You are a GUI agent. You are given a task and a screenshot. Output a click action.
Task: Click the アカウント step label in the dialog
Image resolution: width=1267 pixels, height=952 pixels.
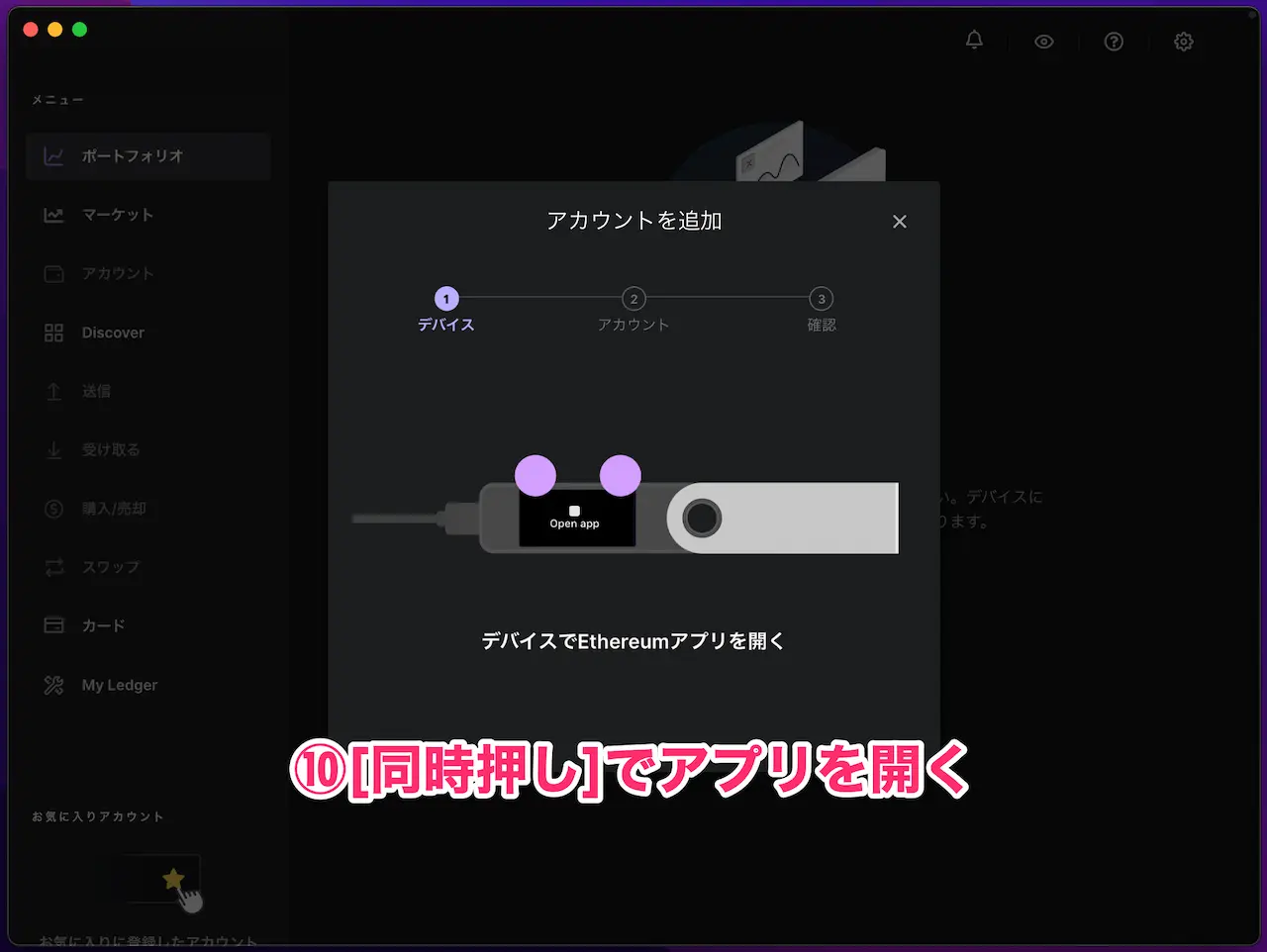pyautogui.click(x=633, y=325)
